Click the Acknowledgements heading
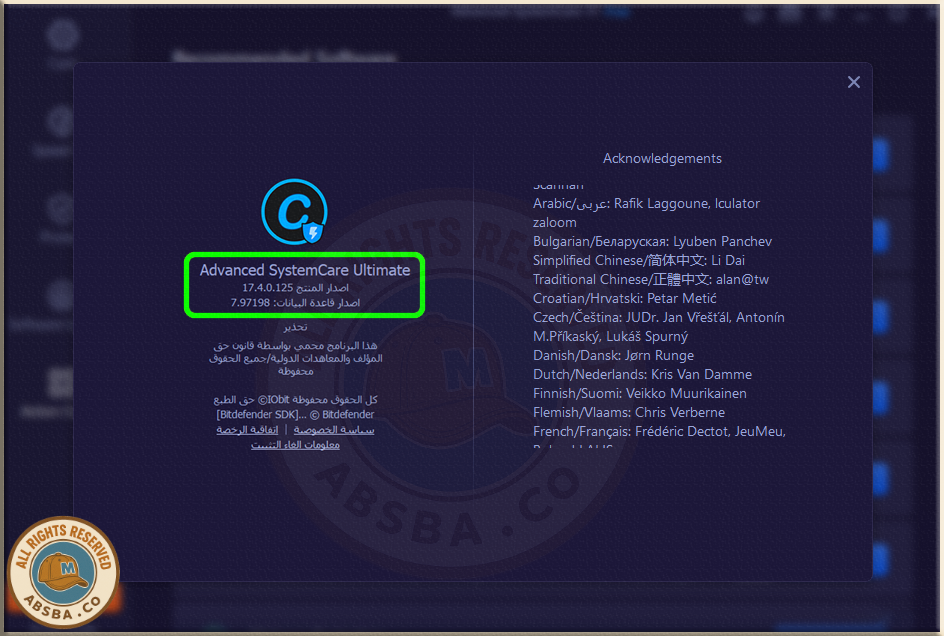Screen dimensions: 944x636 point(662,158)
